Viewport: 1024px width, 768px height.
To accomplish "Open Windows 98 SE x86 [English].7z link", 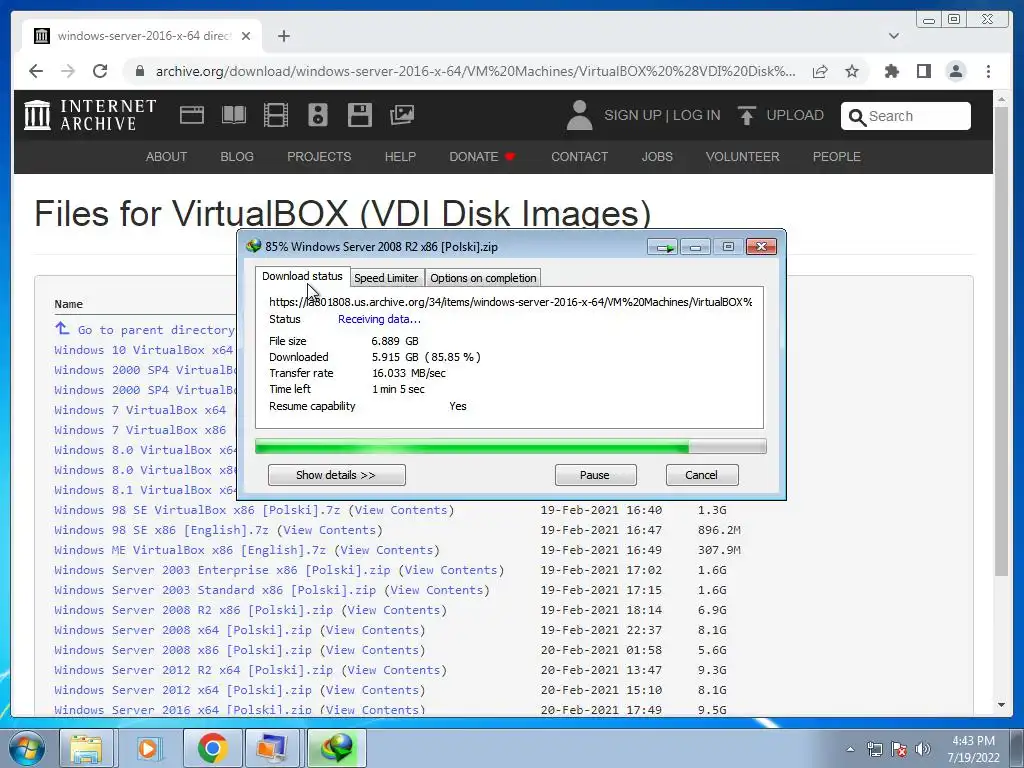I will tap(161, 530).
